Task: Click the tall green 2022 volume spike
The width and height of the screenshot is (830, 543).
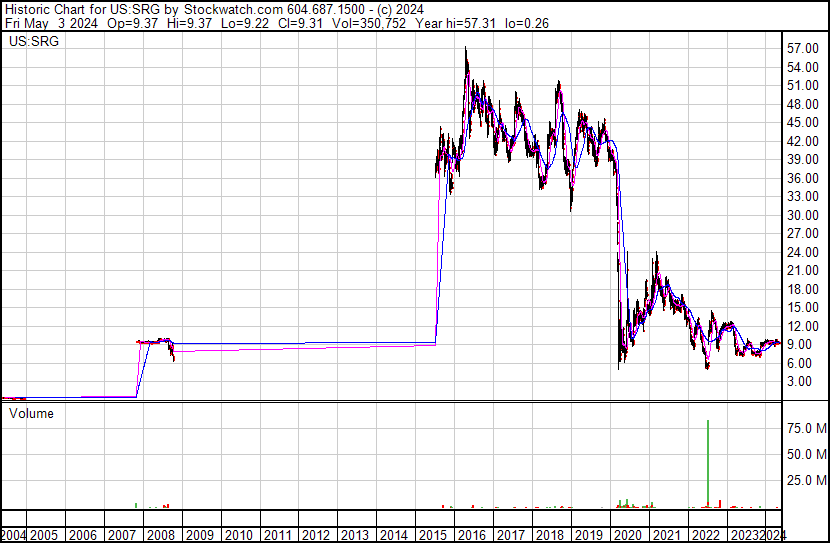Action: (x=708, y=463)
